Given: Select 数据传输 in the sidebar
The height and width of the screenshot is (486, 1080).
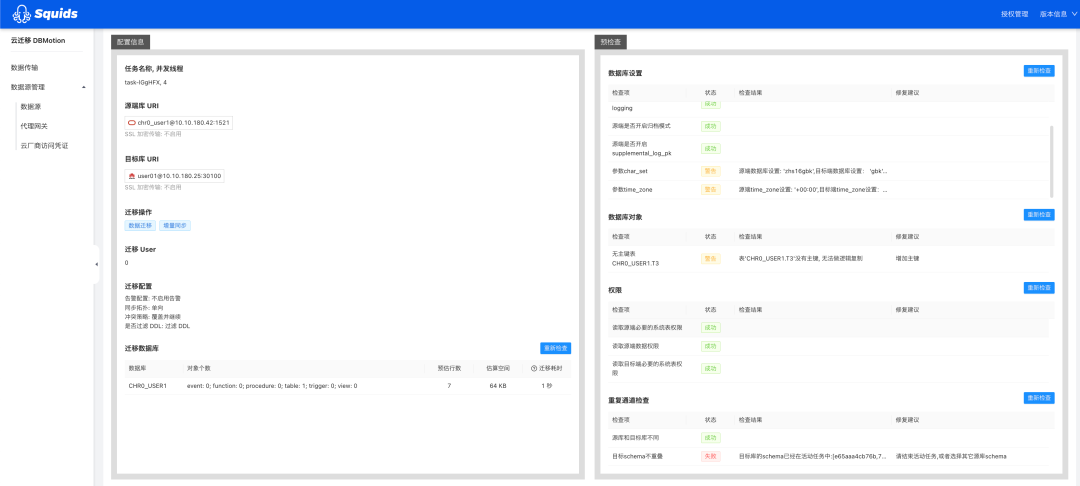Looking at the screenshot, I should pos(25,68).
